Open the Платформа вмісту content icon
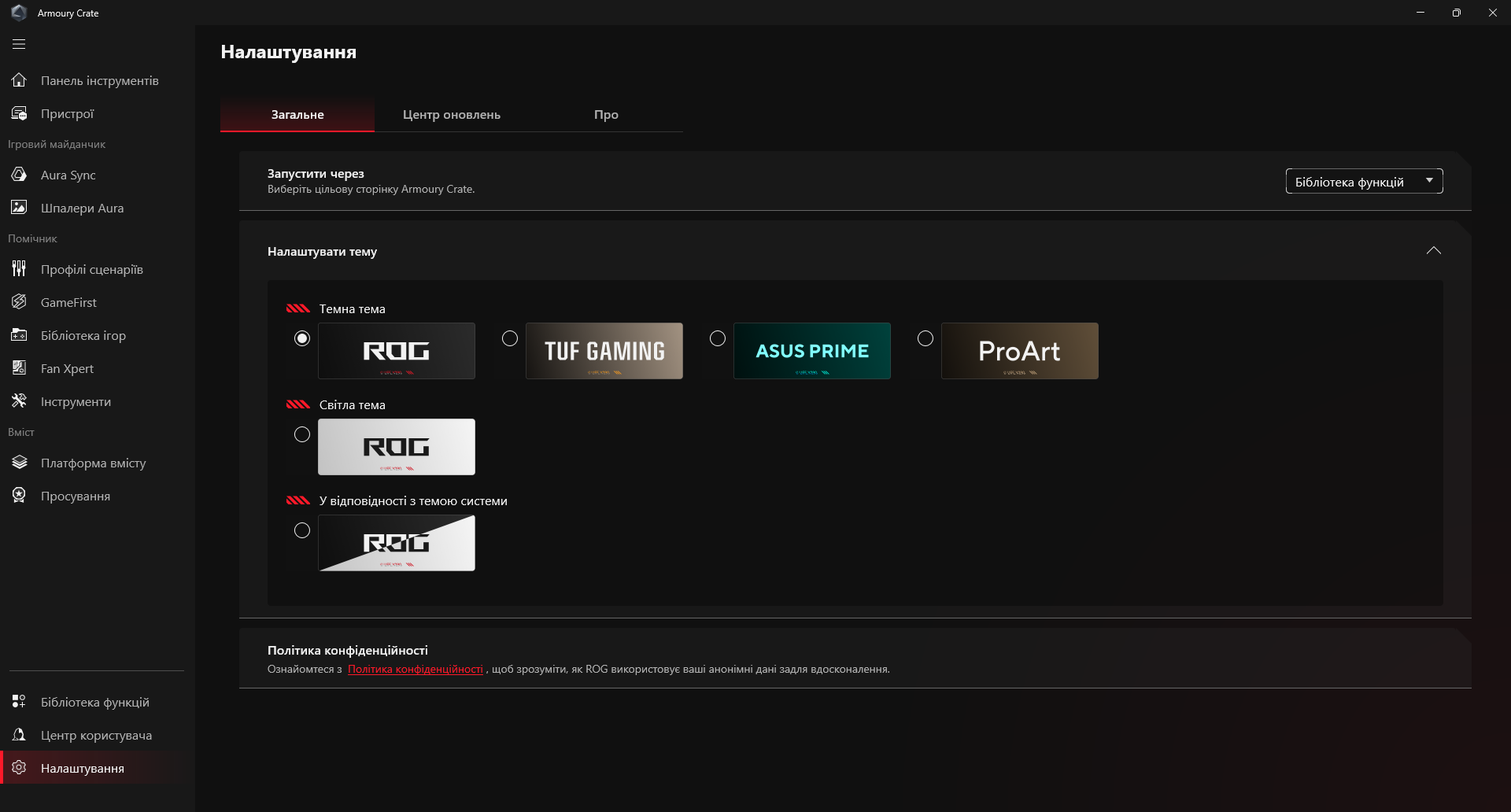 [x=19, y=463]
